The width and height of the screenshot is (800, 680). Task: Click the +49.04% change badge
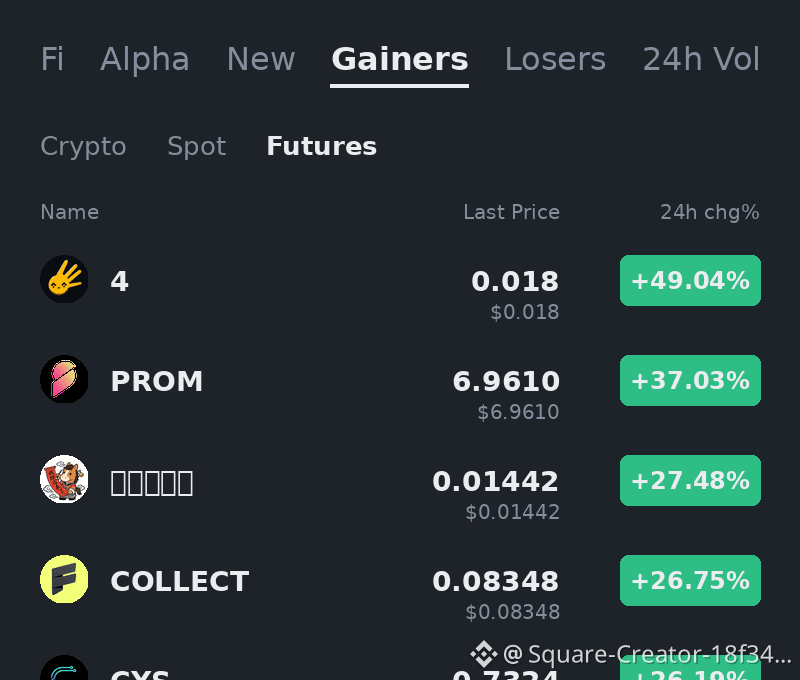690,281
